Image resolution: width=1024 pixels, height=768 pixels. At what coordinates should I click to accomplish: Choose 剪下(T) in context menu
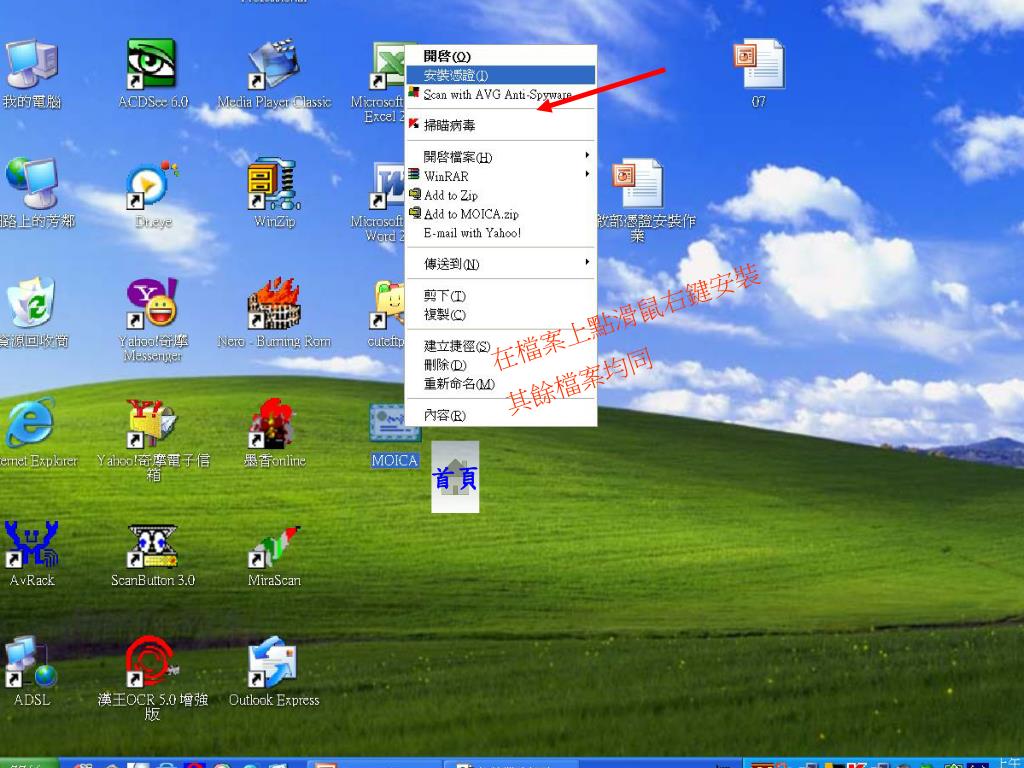click(500, 295)
